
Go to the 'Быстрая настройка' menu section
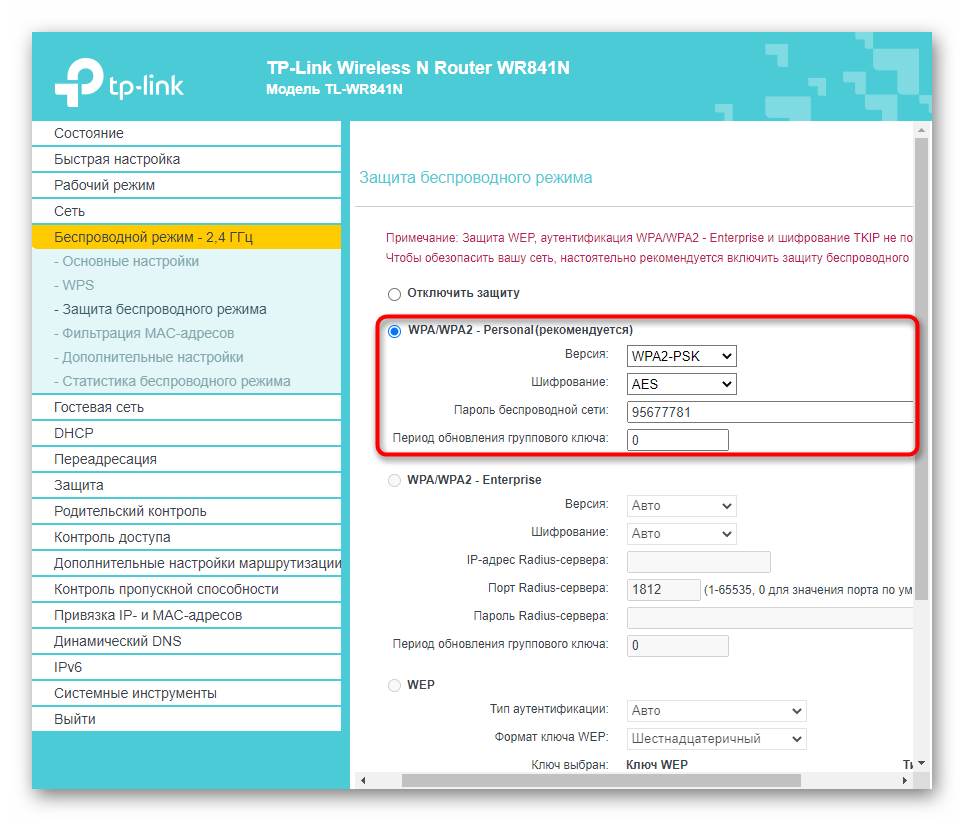point(117,159)
